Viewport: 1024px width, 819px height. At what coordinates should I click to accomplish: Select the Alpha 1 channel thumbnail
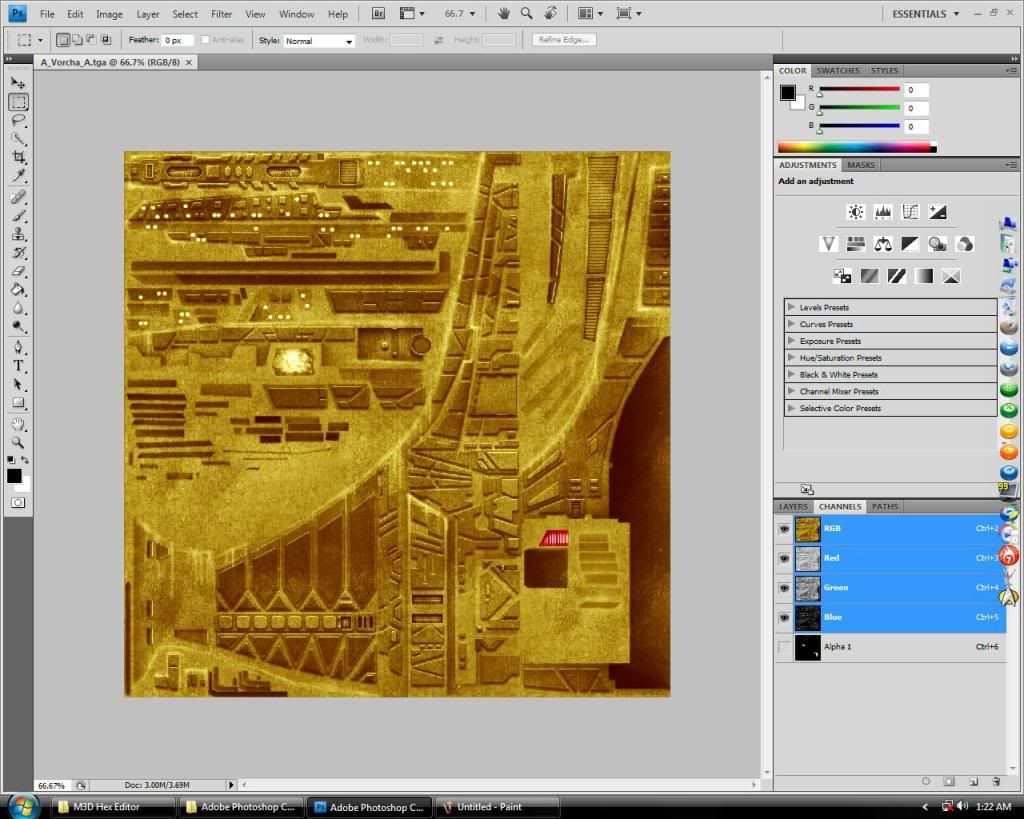point(807,647)
